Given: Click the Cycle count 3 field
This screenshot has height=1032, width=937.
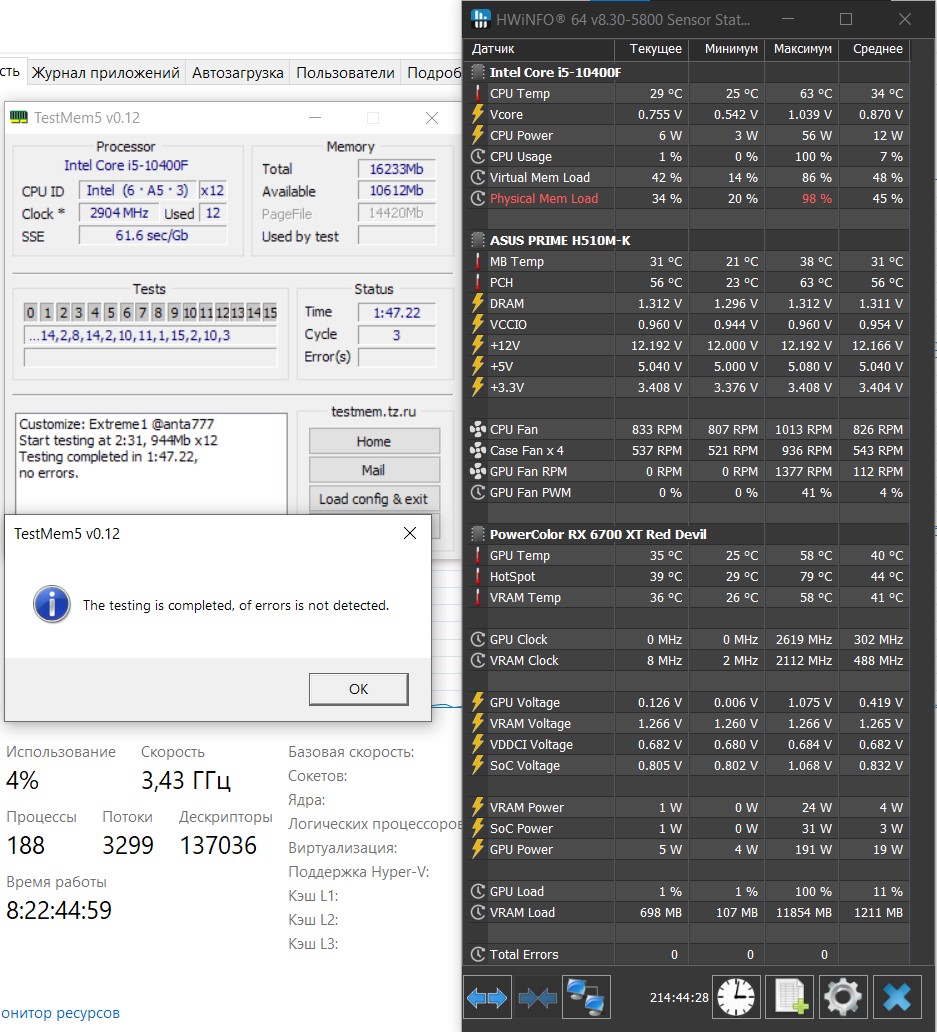Looking at the screenshot, I should (396, 335).
